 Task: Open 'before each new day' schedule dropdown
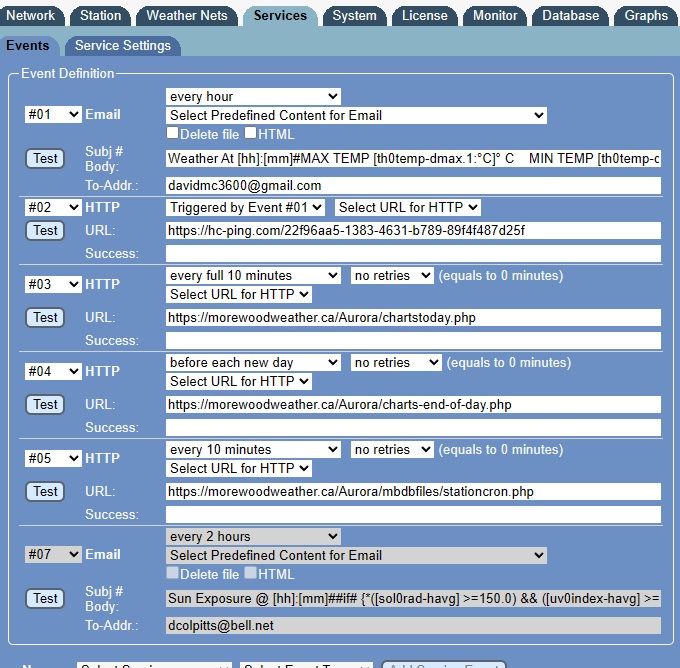[253, 362]
